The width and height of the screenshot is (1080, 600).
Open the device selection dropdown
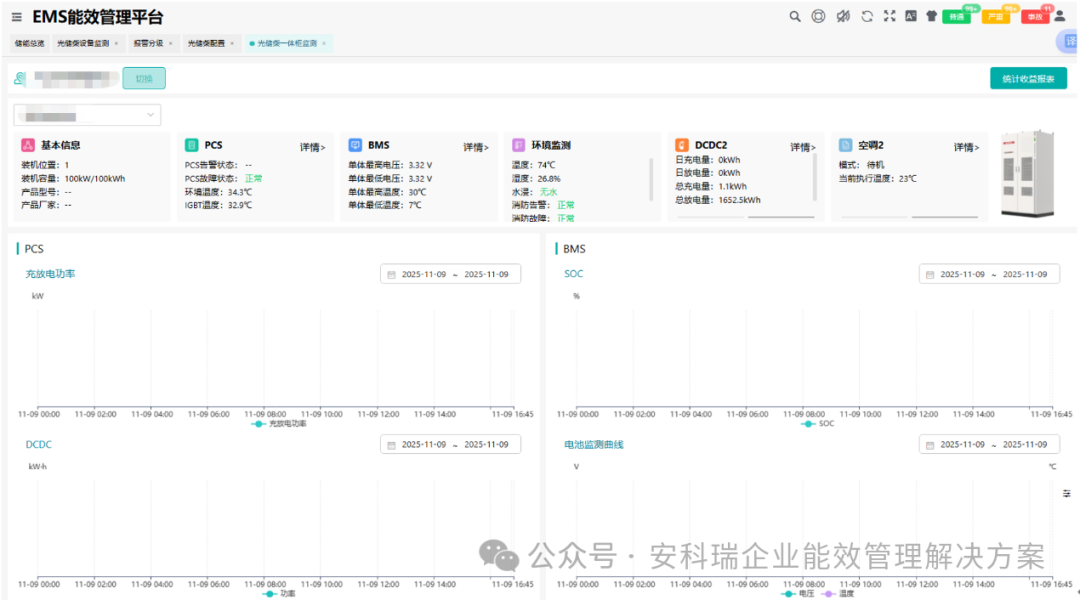(x=86, y=114)
